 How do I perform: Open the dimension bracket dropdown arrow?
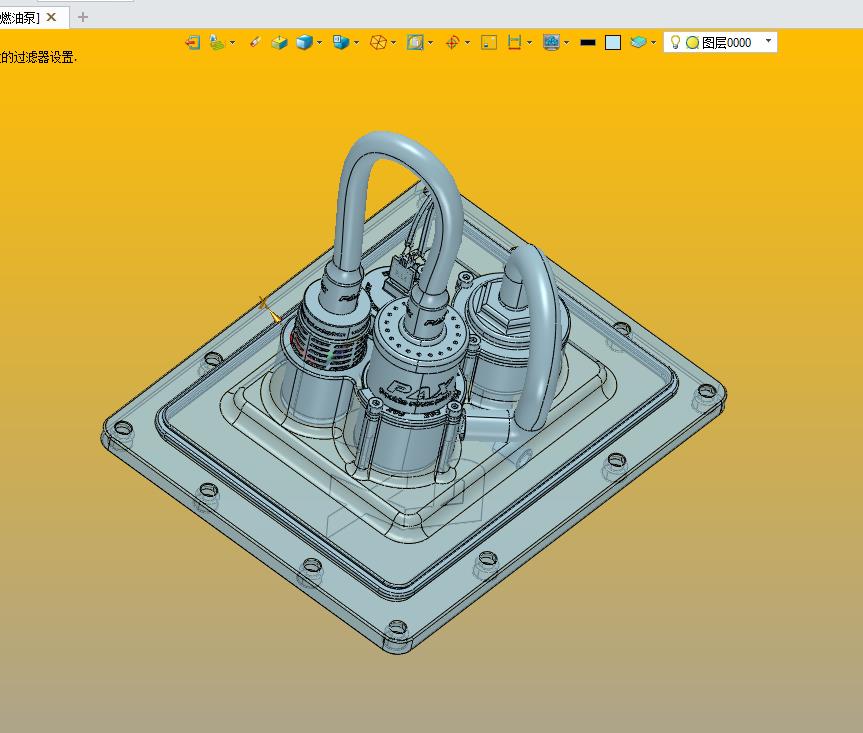(x=529, y=42)
